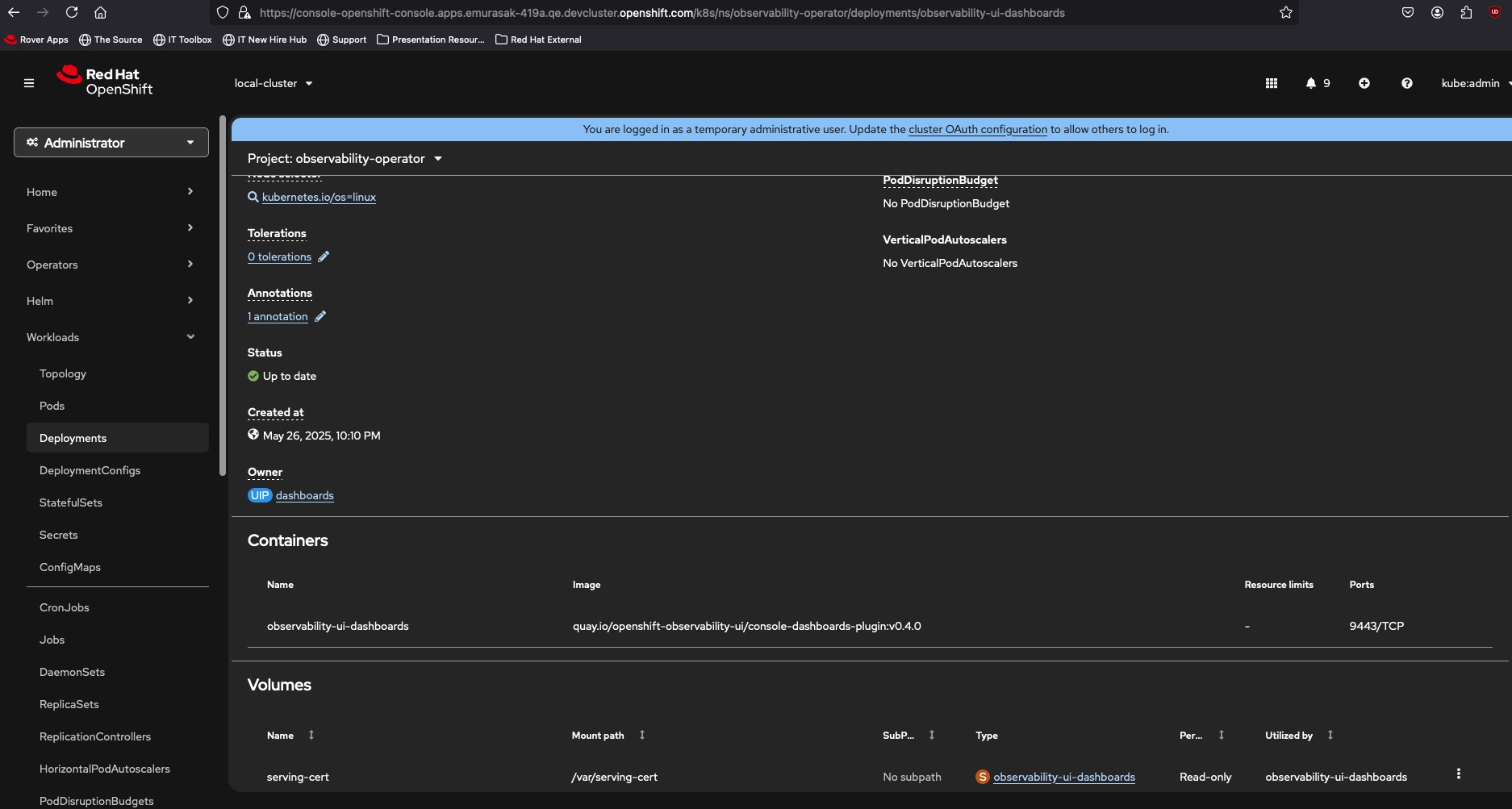Open The Source bookmark
The width and height of the screenshot is (1512, 809).
[111, 40]
